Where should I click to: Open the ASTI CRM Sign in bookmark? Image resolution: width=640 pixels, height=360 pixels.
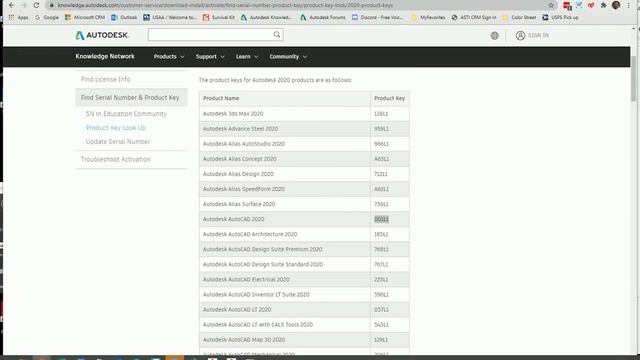pos(474,18)
